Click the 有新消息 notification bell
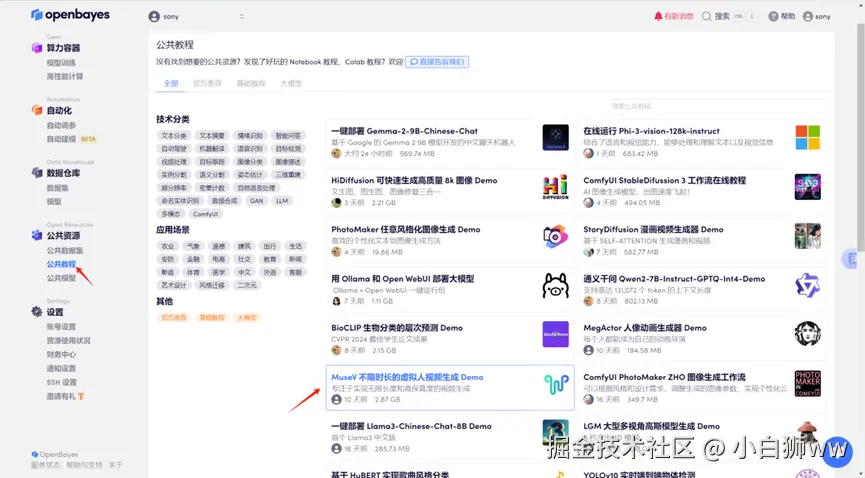 point(658,17)
